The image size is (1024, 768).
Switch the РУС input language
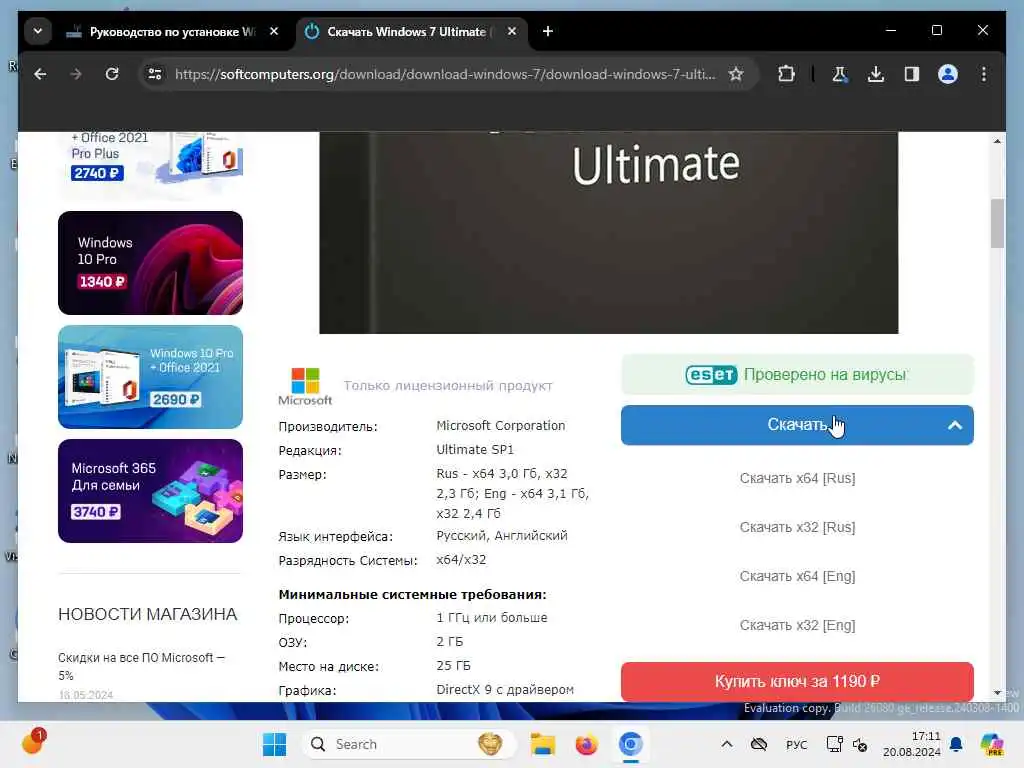(x=796, y=744)
